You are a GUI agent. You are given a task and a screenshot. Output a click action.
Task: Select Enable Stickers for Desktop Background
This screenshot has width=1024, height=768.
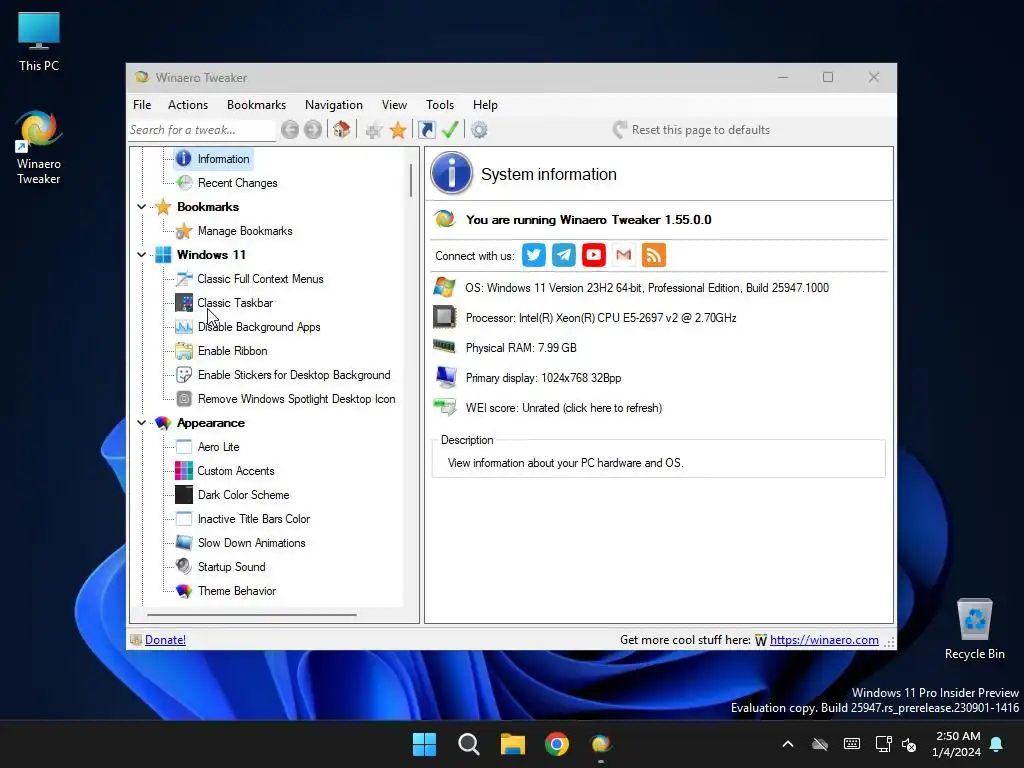point(294,375)
